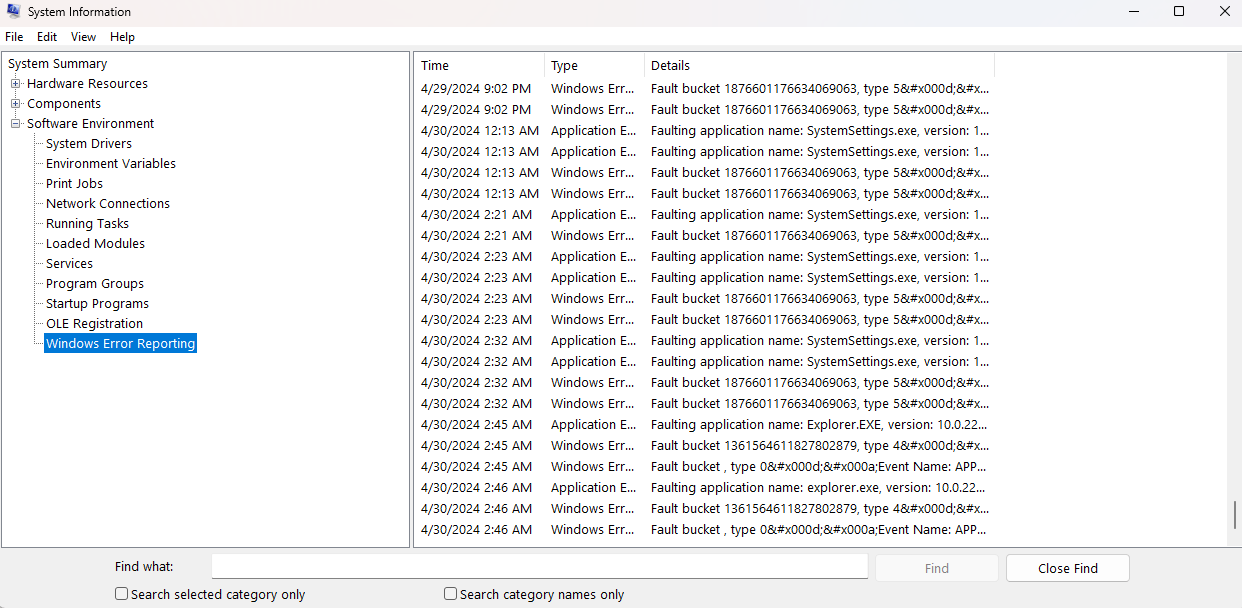Select first 4/29/2024 9:02 PM row
The height and width of the screenshot is (608, 1242).
704,89
